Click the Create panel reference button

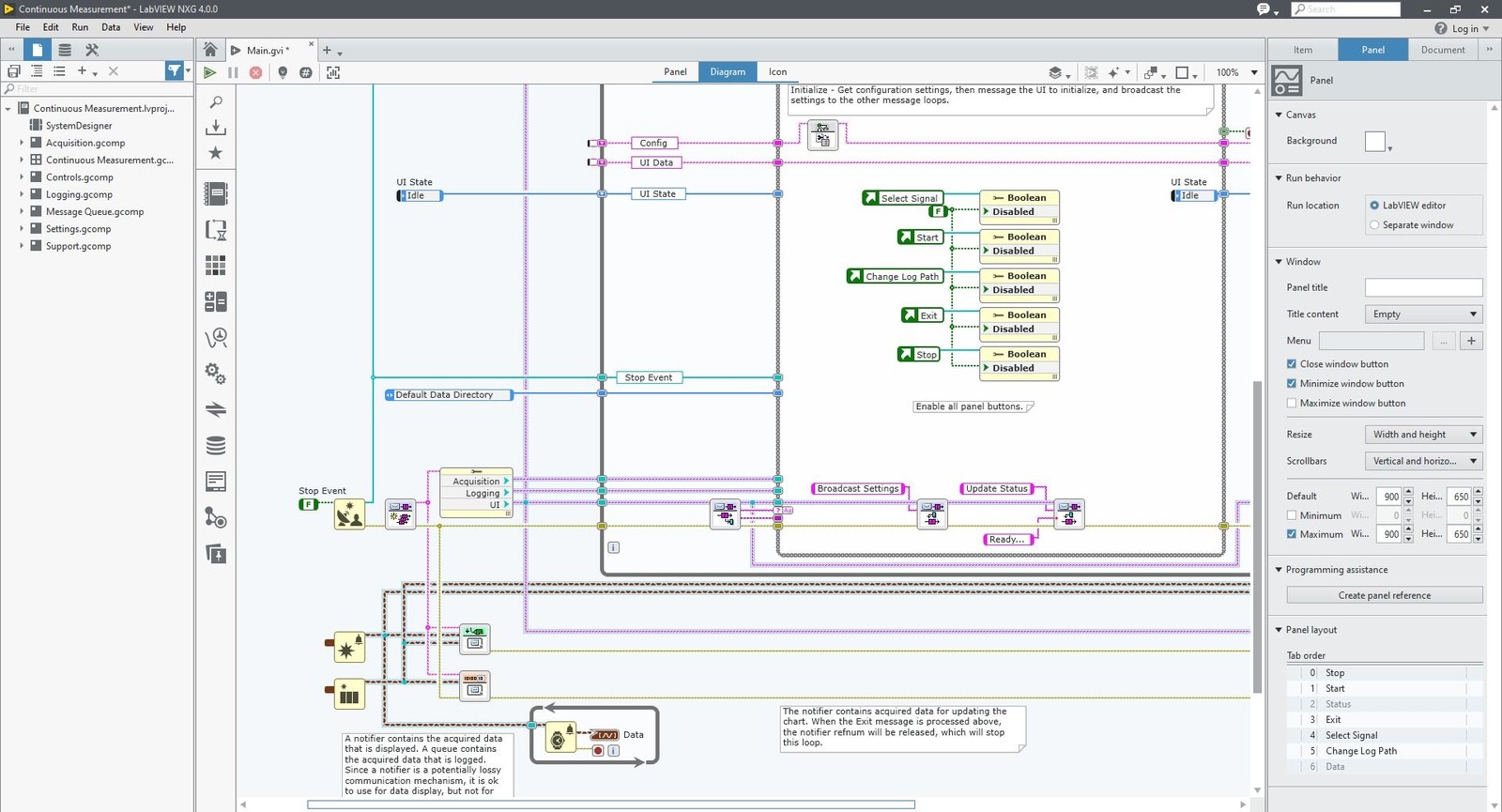click(x=1384, y=595)
